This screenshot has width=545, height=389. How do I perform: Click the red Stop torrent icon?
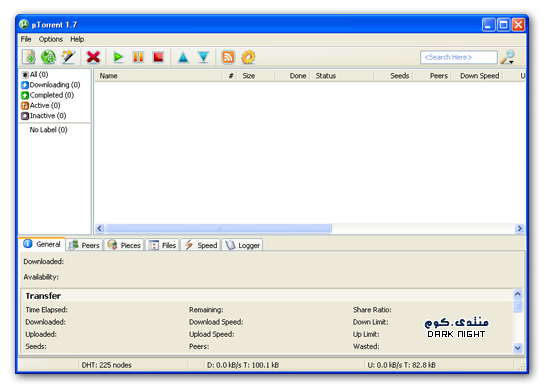pos(158,57)
